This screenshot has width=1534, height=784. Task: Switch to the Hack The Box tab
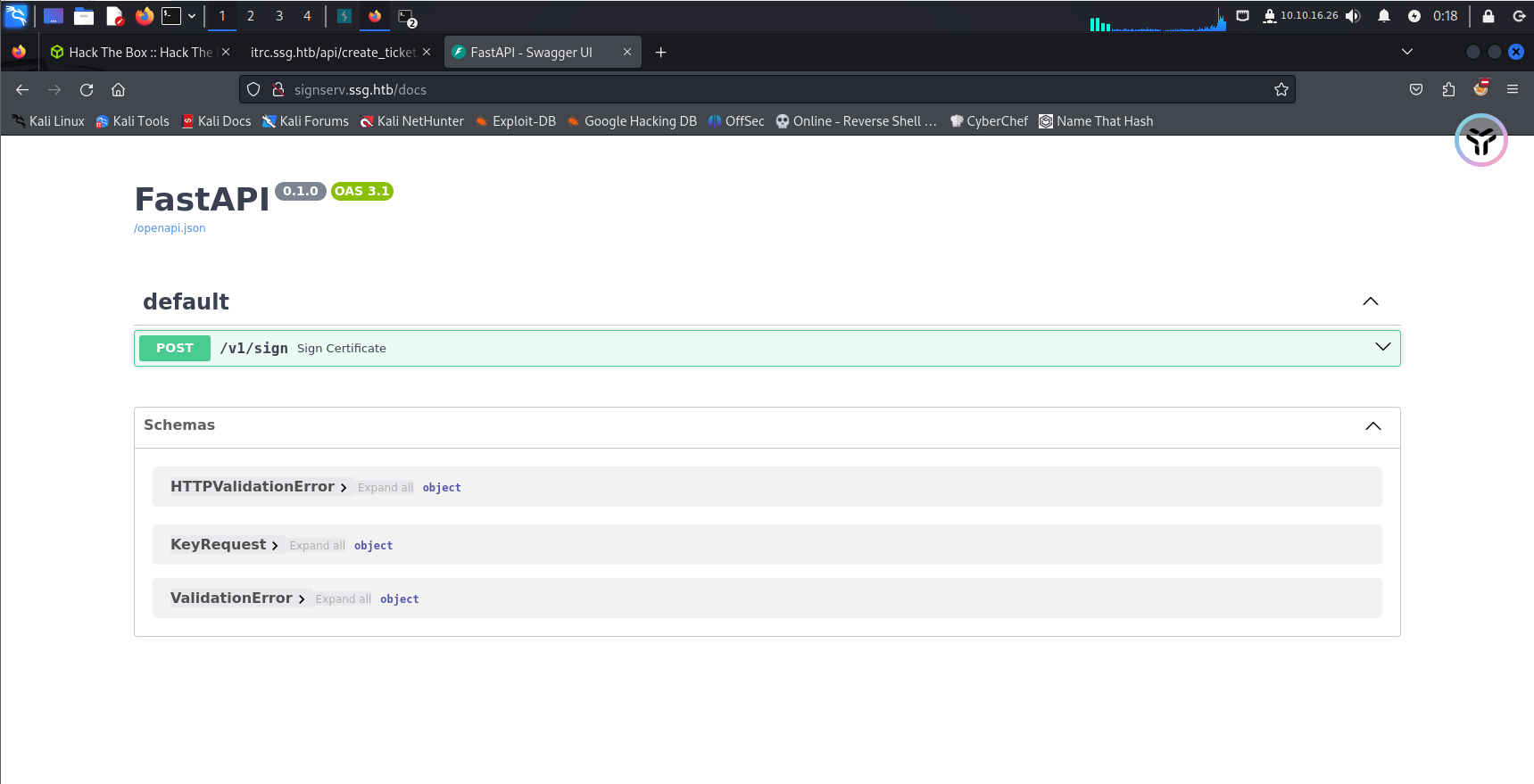pos(140,53)
